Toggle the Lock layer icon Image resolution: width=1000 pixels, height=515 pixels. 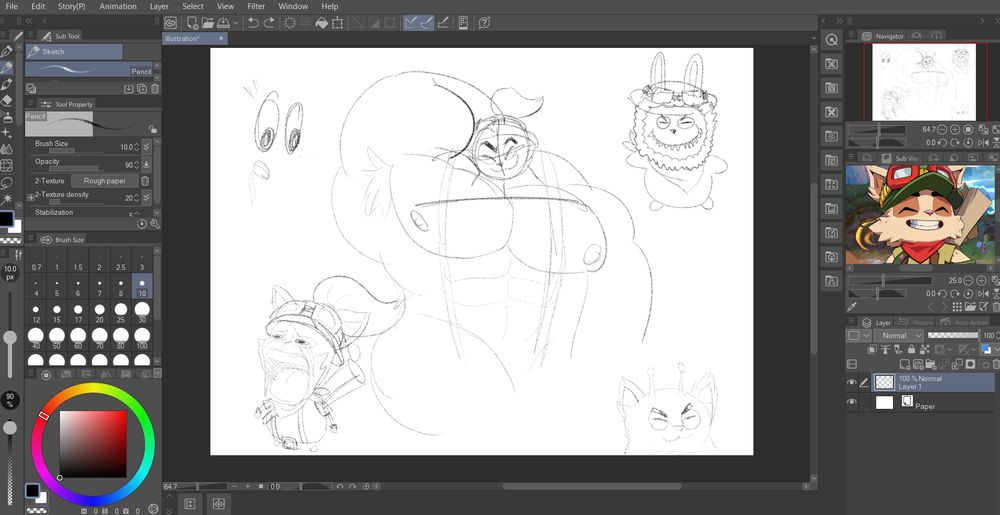911,350
